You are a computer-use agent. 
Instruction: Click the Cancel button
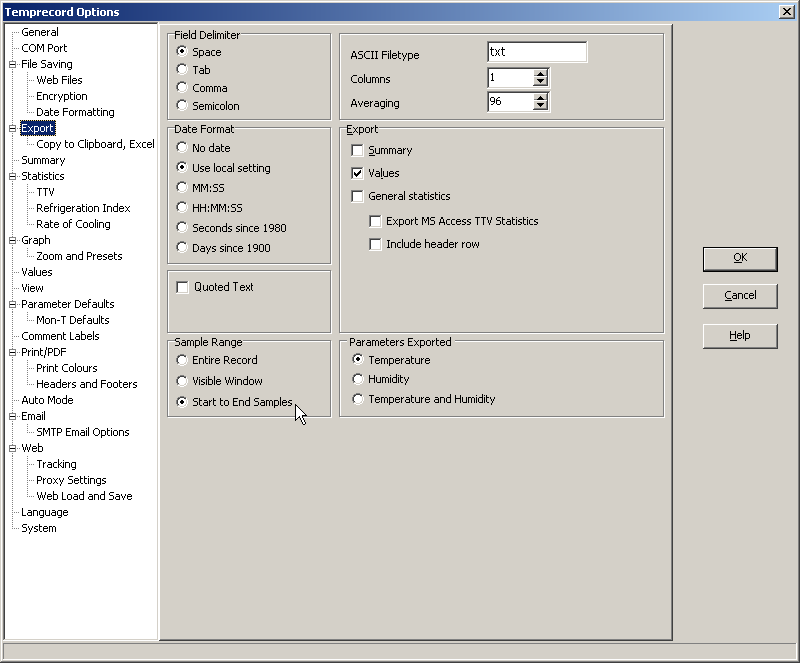tap(740, 296)
